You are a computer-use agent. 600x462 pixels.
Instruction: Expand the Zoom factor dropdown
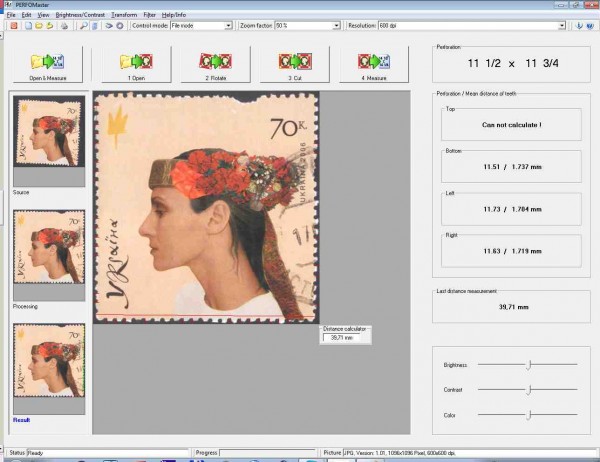pos(336,26)
